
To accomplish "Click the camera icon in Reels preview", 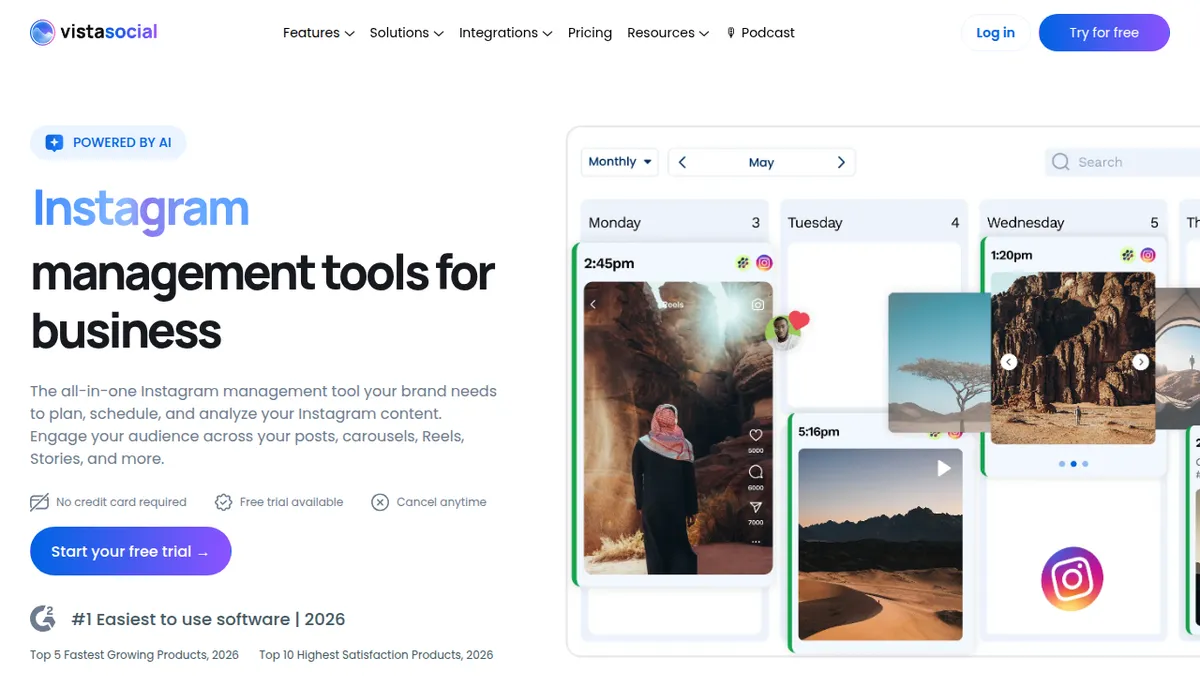I will (758, 304).
